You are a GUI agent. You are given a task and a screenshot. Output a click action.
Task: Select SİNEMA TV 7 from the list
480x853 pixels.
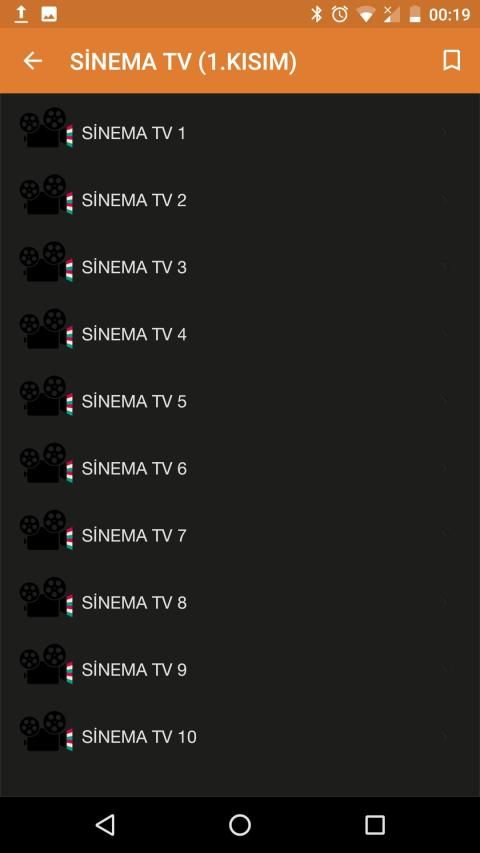point(240,536)
